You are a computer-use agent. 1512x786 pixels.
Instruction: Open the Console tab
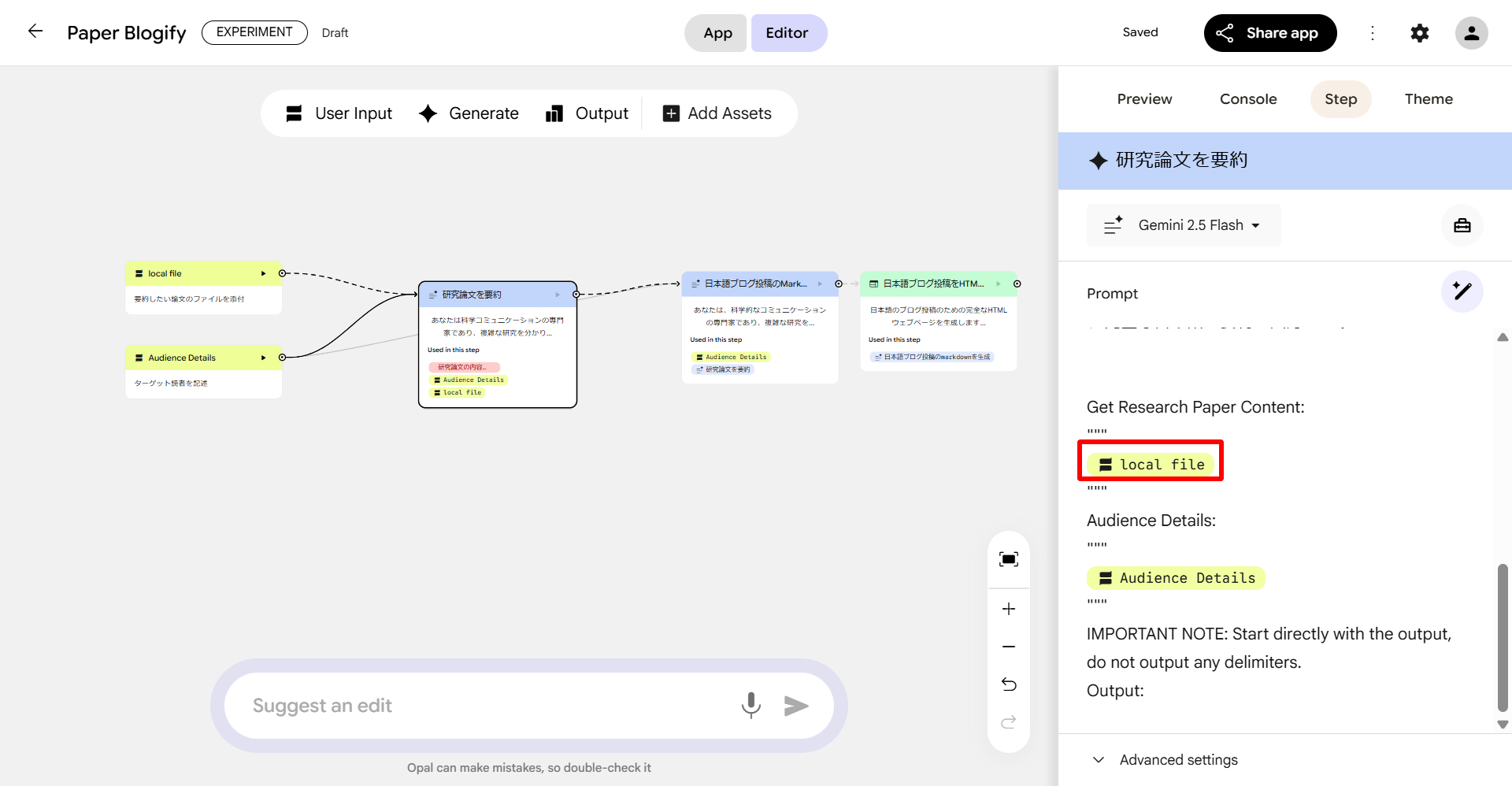click(1247, 99)
